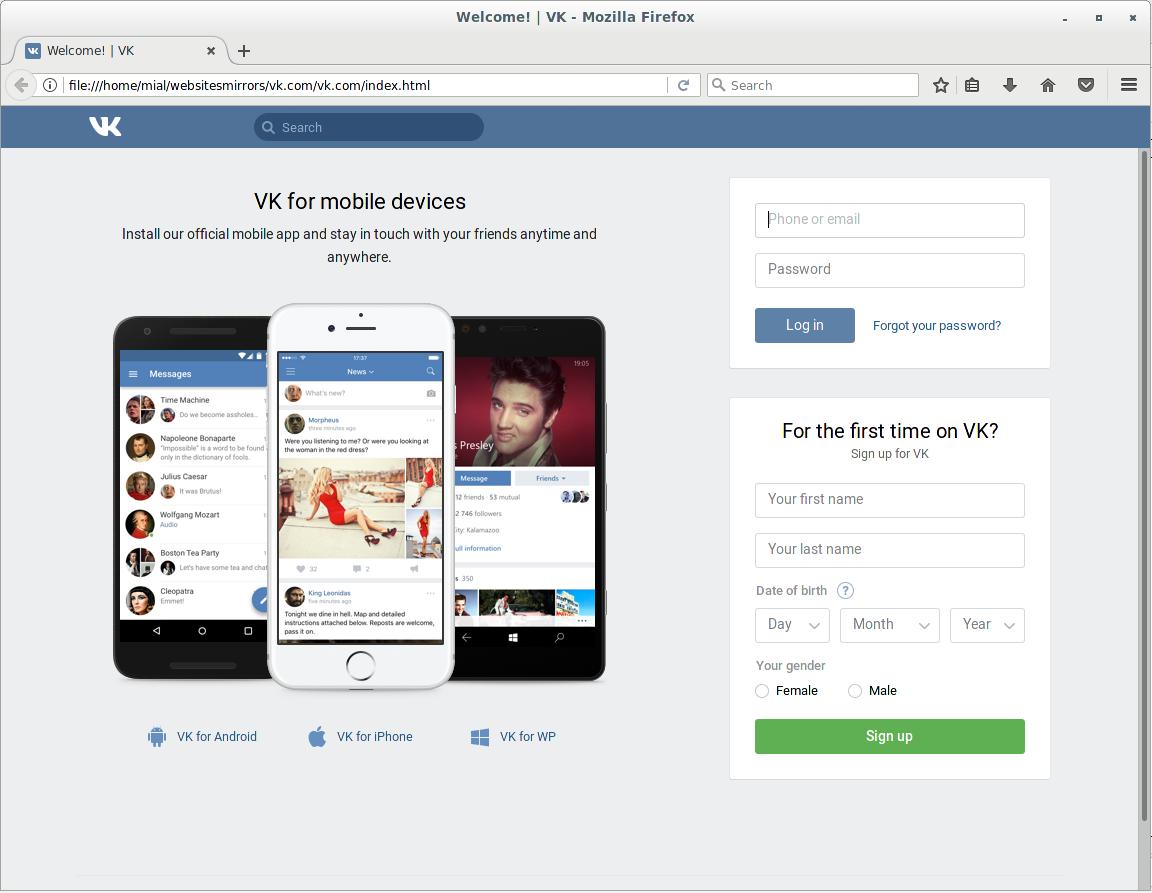Open the Year dropdown

pos(987,625)
